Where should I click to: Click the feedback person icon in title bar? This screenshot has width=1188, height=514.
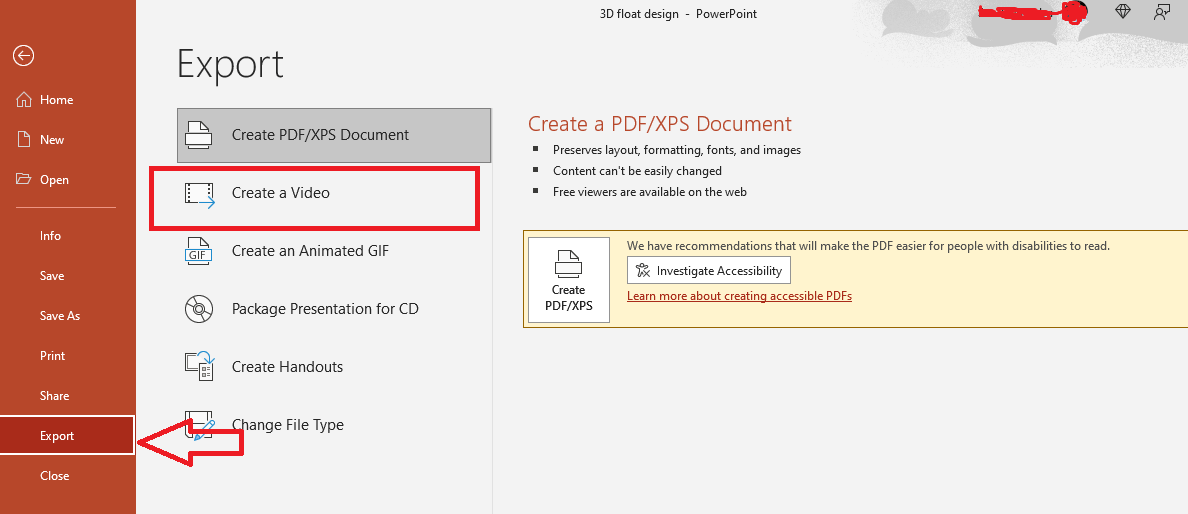tap(1161, 12)
